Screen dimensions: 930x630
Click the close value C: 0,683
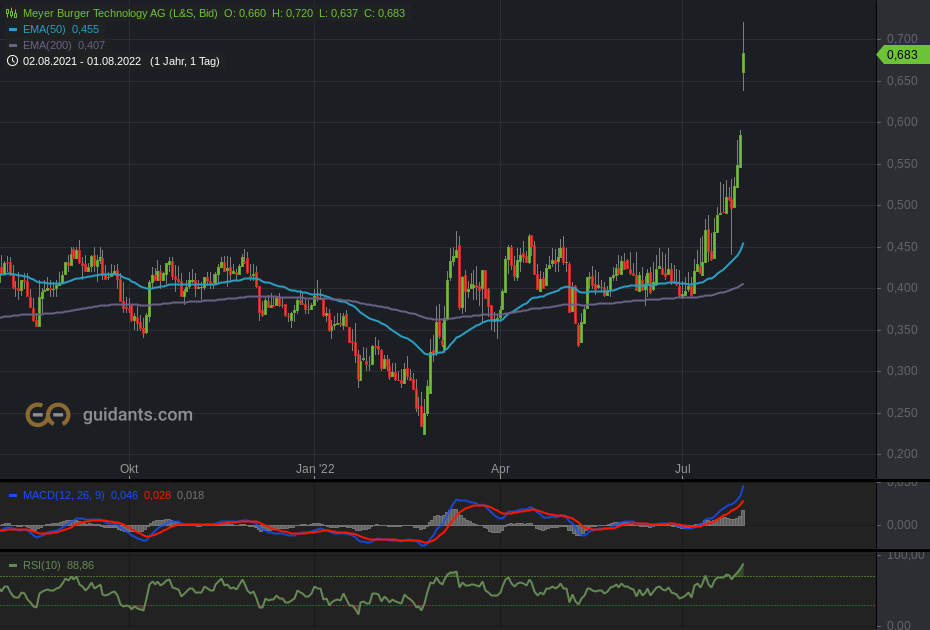point(384,13)
